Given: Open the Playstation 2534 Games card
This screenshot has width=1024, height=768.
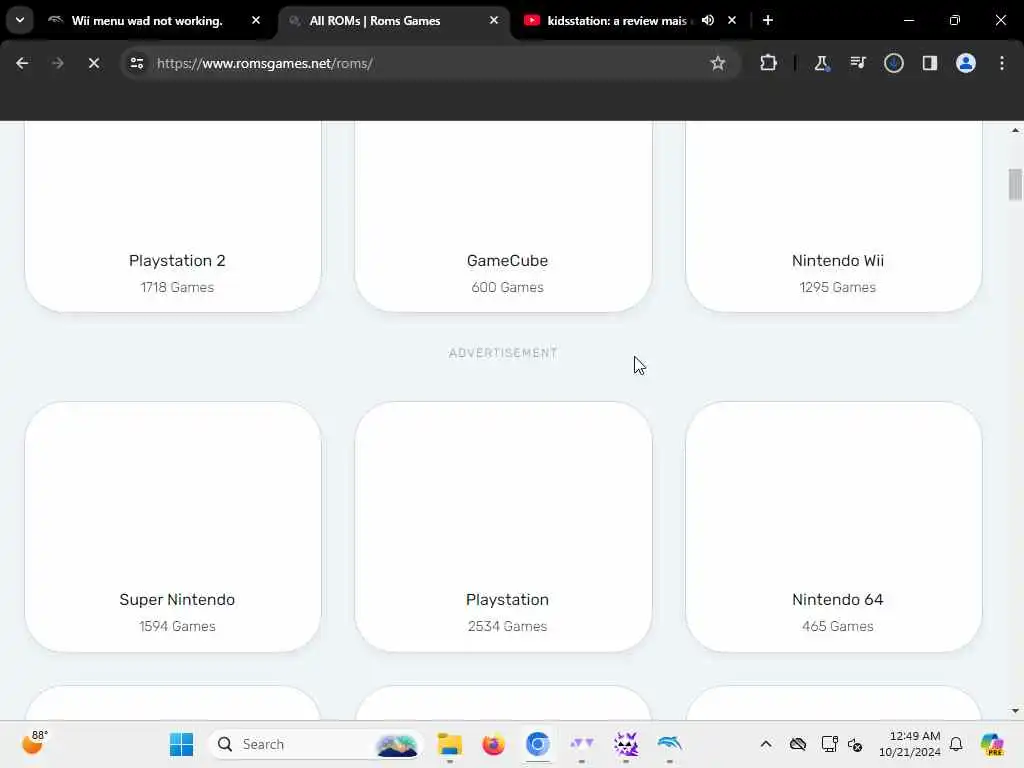Looking at the screenshot, I should pyautogui.click(x=504, y=526).
